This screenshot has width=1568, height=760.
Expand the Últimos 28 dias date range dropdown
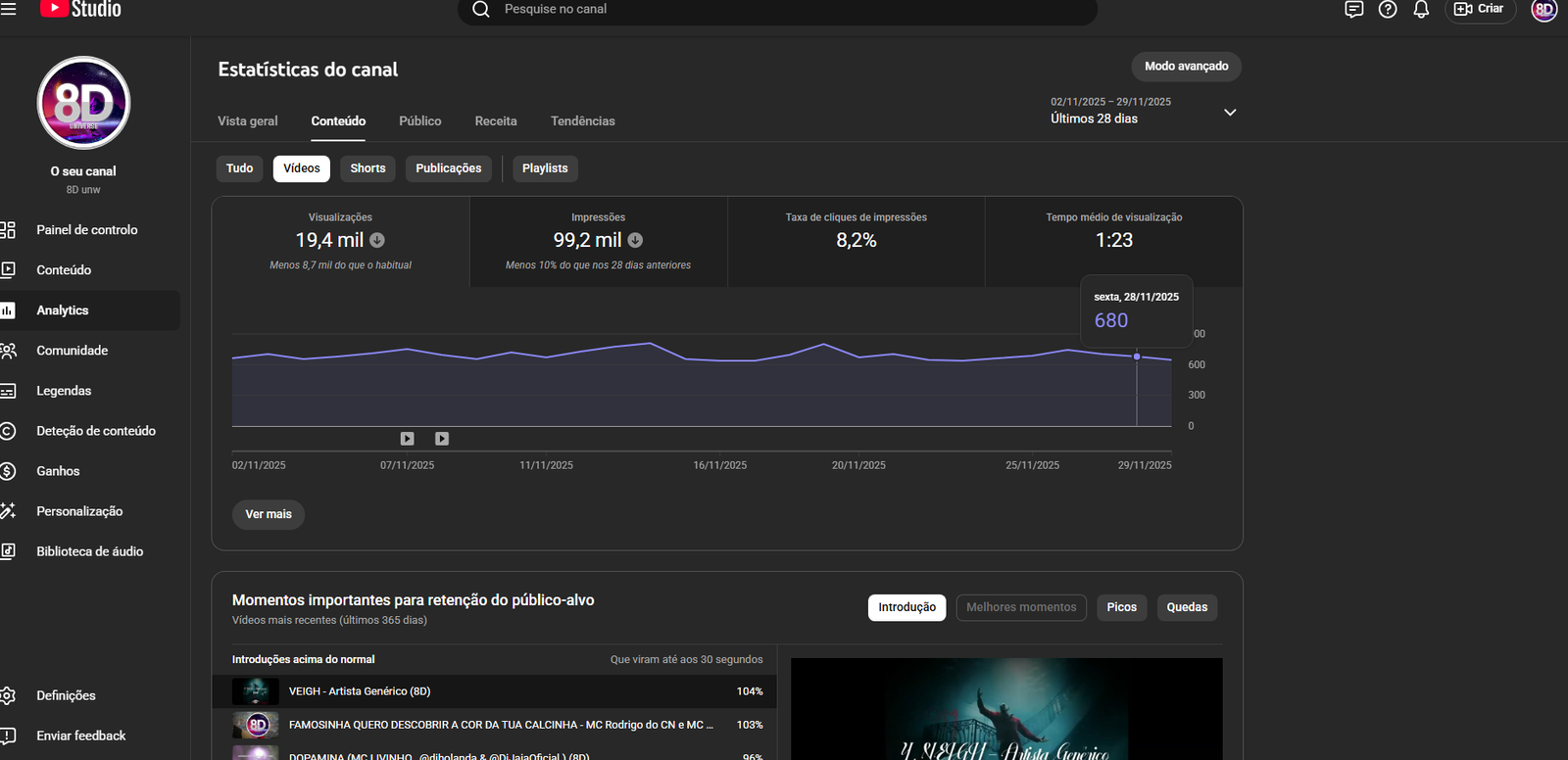click(1230, 113)
